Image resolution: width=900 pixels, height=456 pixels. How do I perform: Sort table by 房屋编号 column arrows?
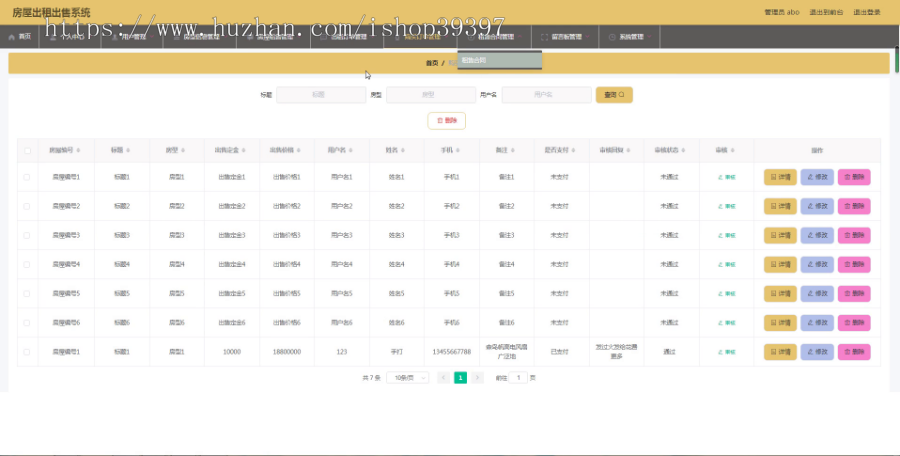click(78, 150)
